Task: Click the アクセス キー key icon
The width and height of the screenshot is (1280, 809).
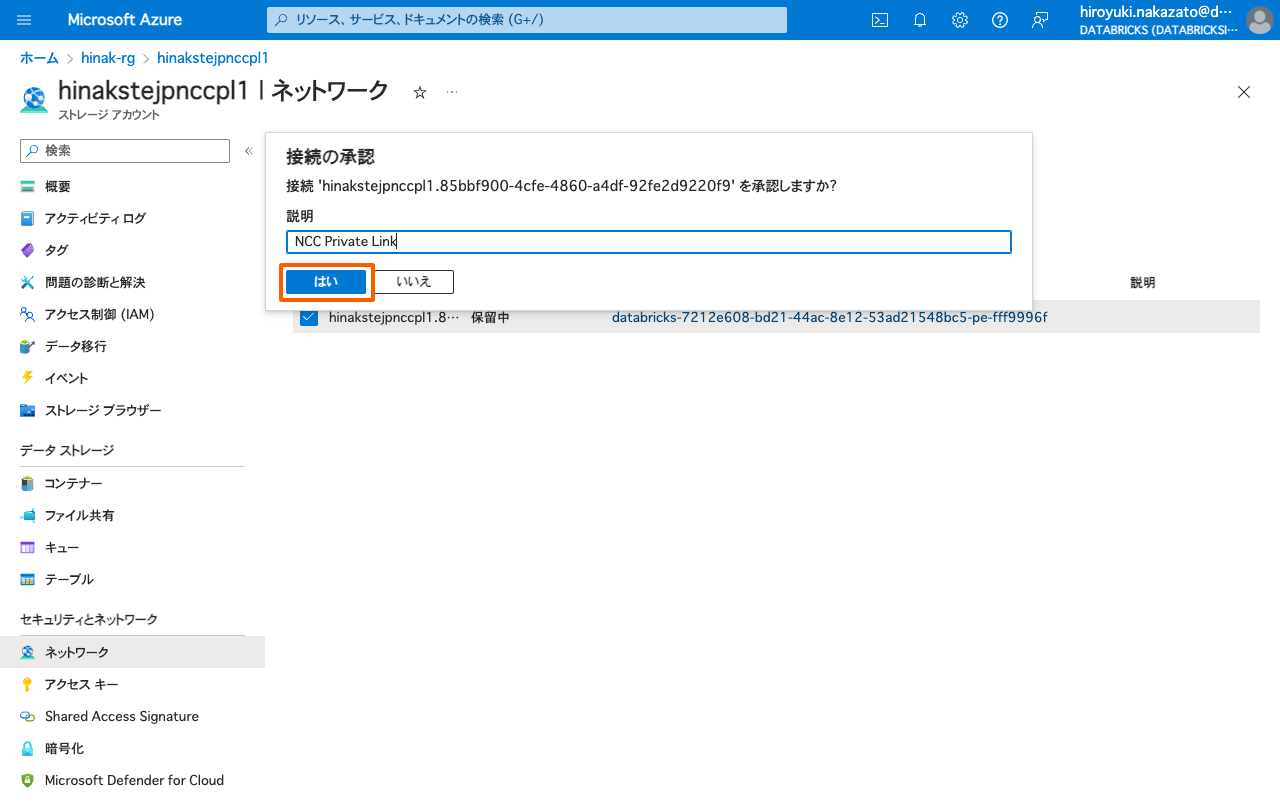Action: tap(28, 685)
